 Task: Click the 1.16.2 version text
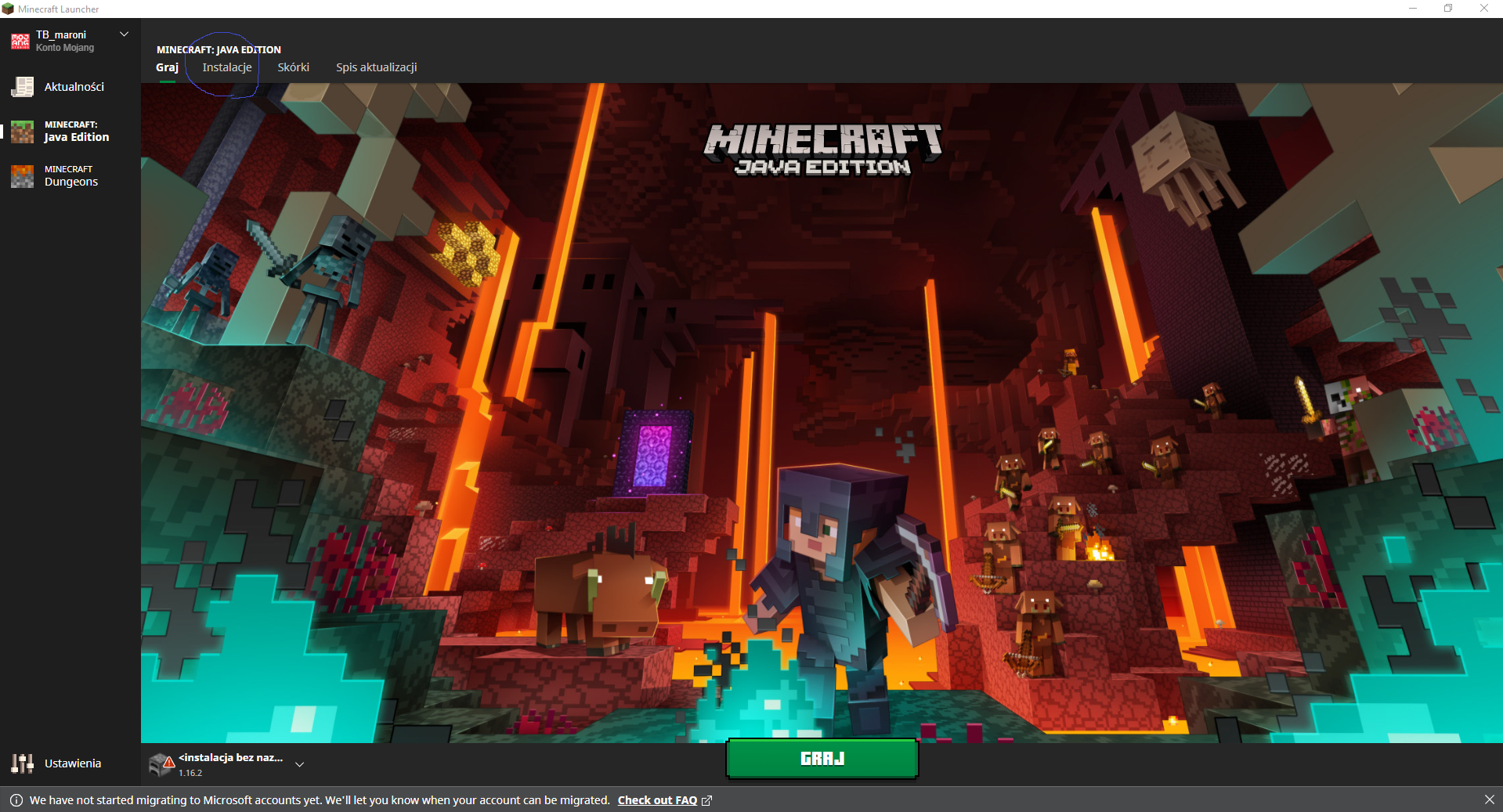point(190,773)
